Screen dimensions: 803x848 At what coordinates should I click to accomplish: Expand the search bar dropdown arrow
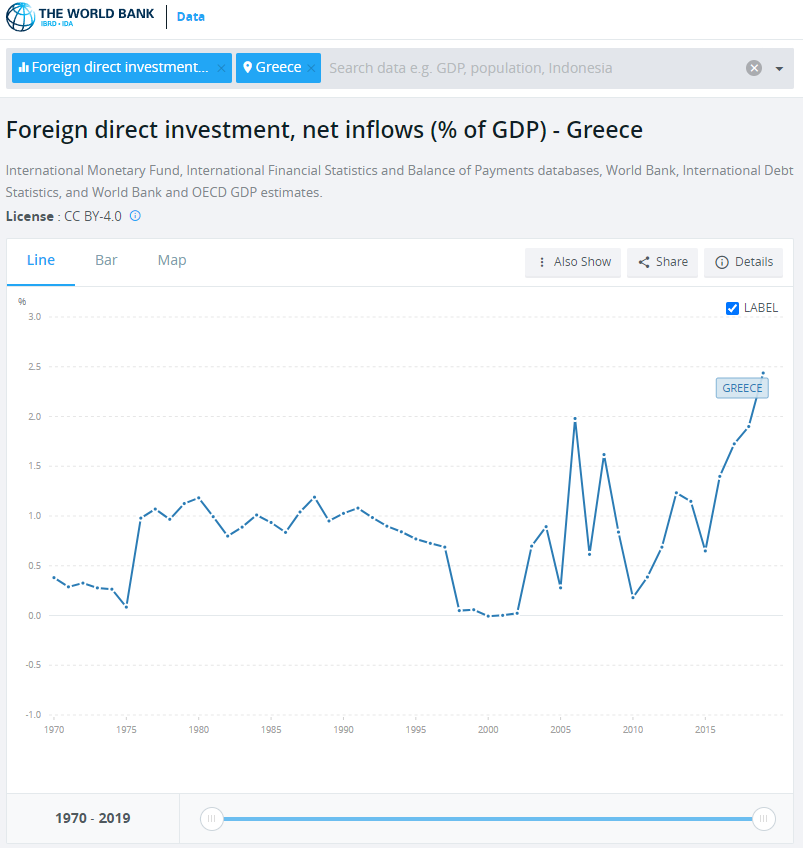[779, 68]
